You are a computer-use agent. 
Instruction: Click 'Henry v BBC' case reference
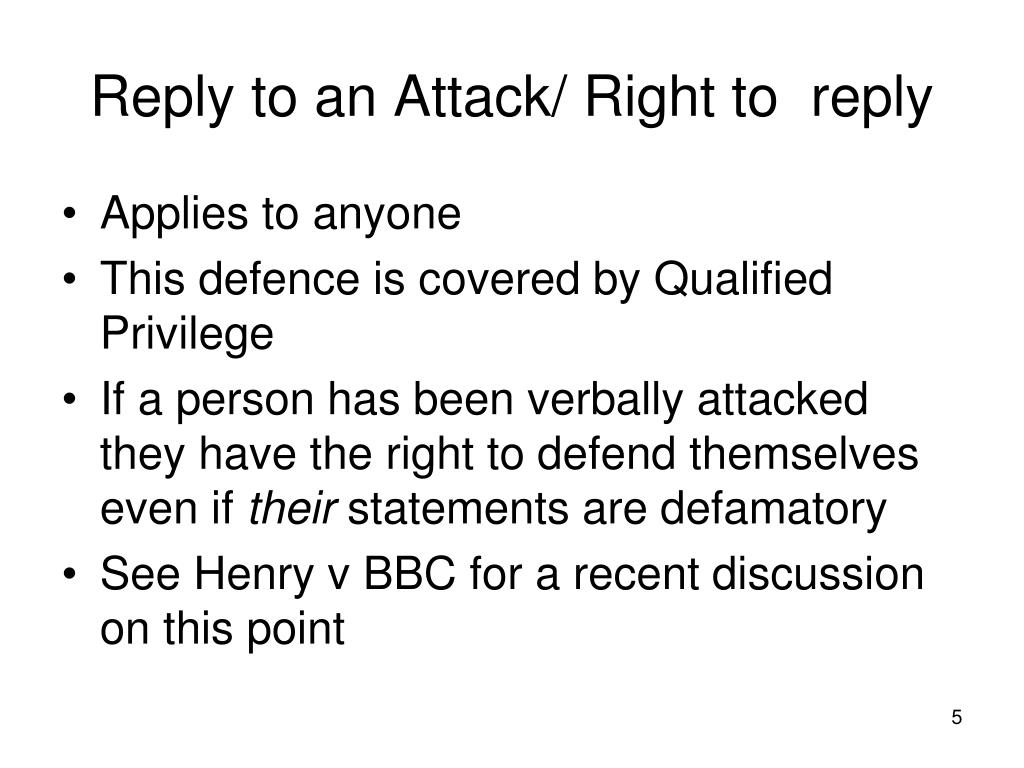(x=325, y=574)
